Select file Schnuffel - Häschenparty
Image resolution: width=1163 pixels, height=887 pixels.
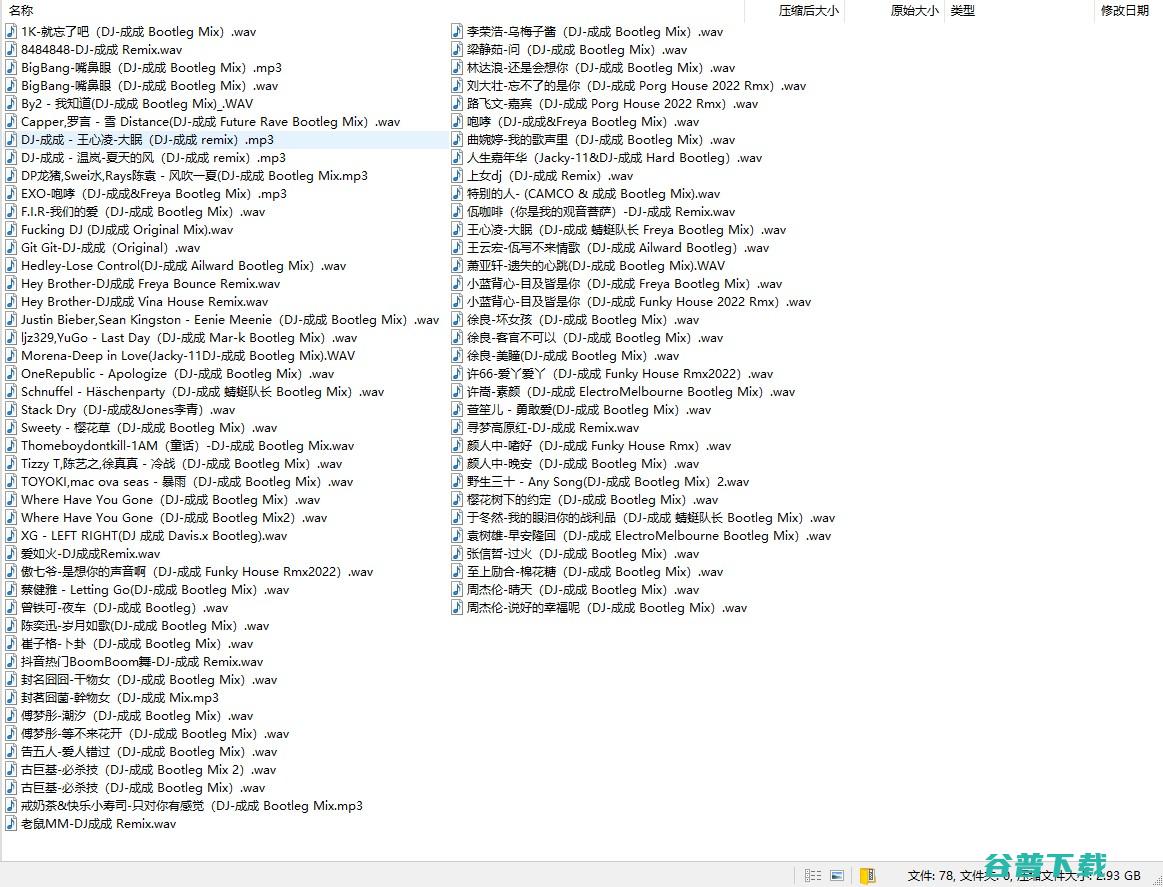point(202,392)
